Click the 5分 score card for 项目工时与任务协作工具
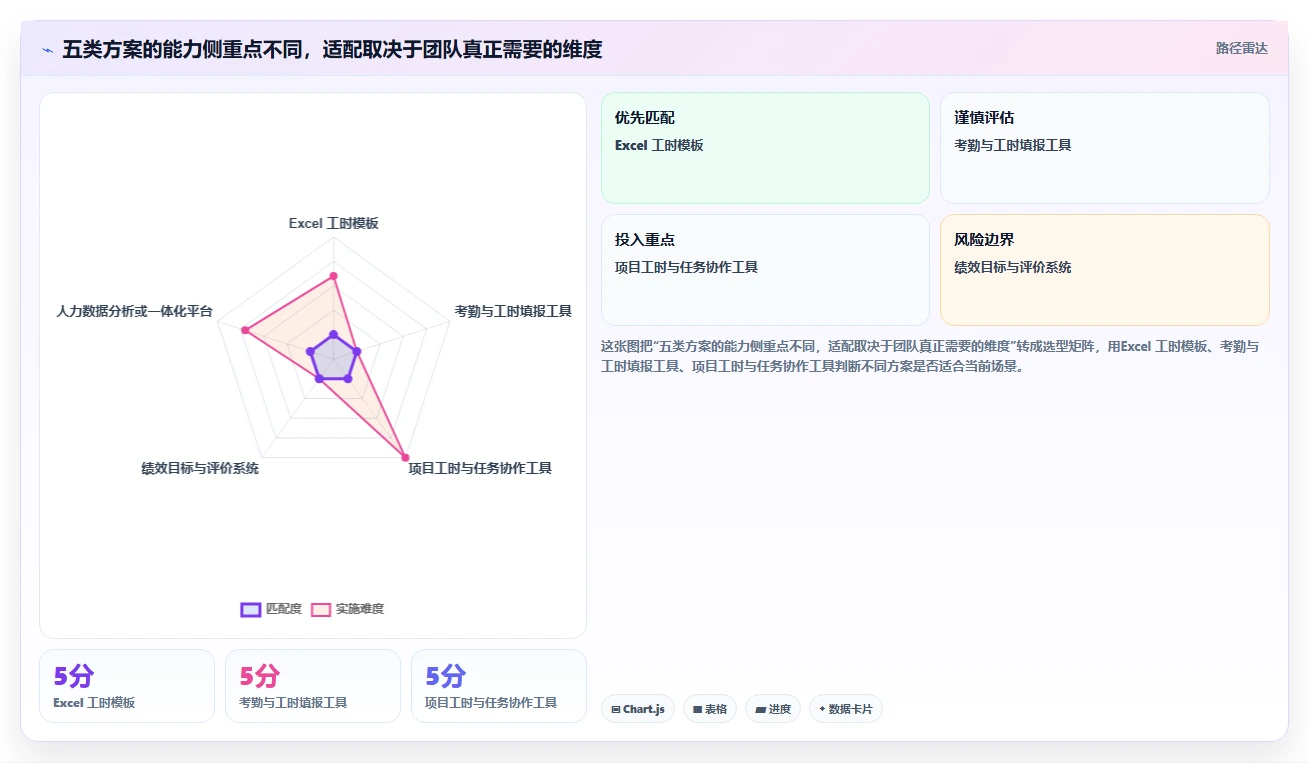 coord(499,686)
